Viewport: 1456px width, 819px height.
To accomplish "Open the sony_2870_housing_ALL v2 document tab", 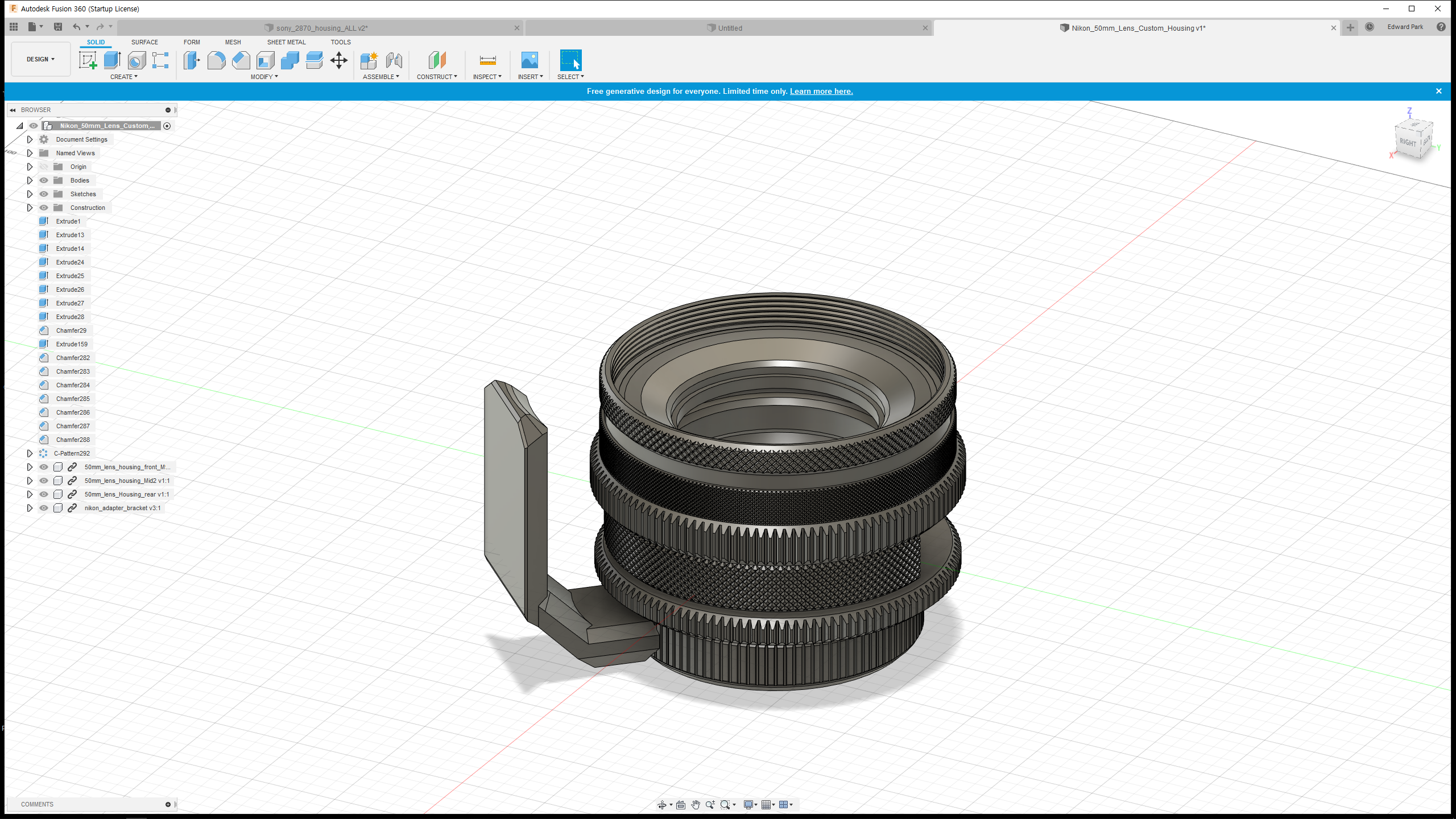I will [x=322, y=28].
